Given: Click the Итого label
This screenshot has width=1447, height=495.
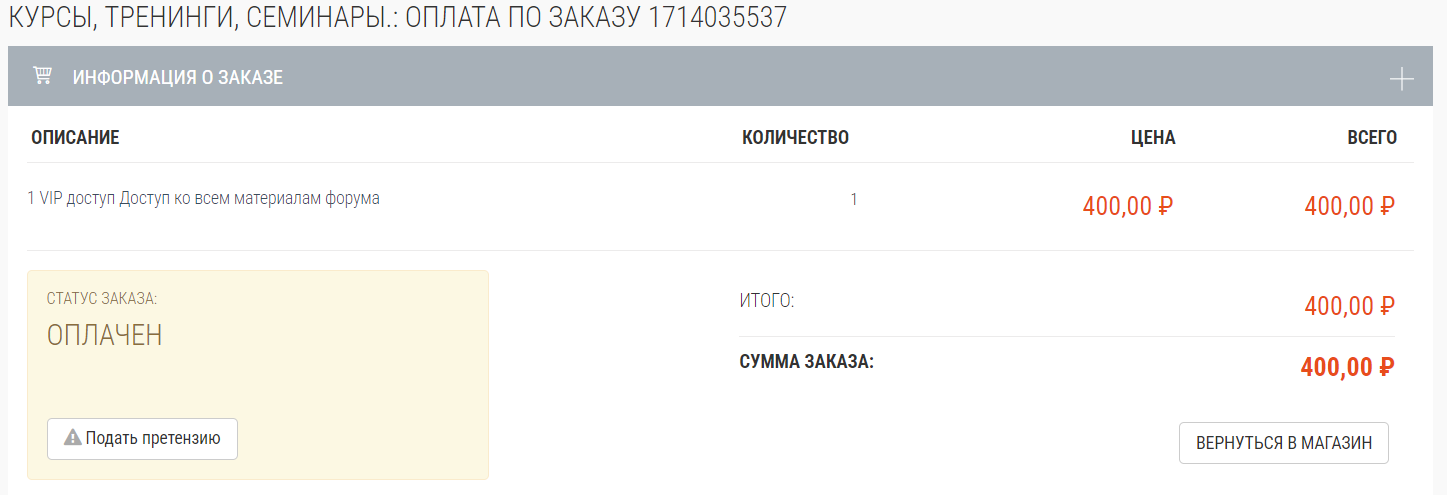Looking at the screenshot, I should tap(767, 300).
